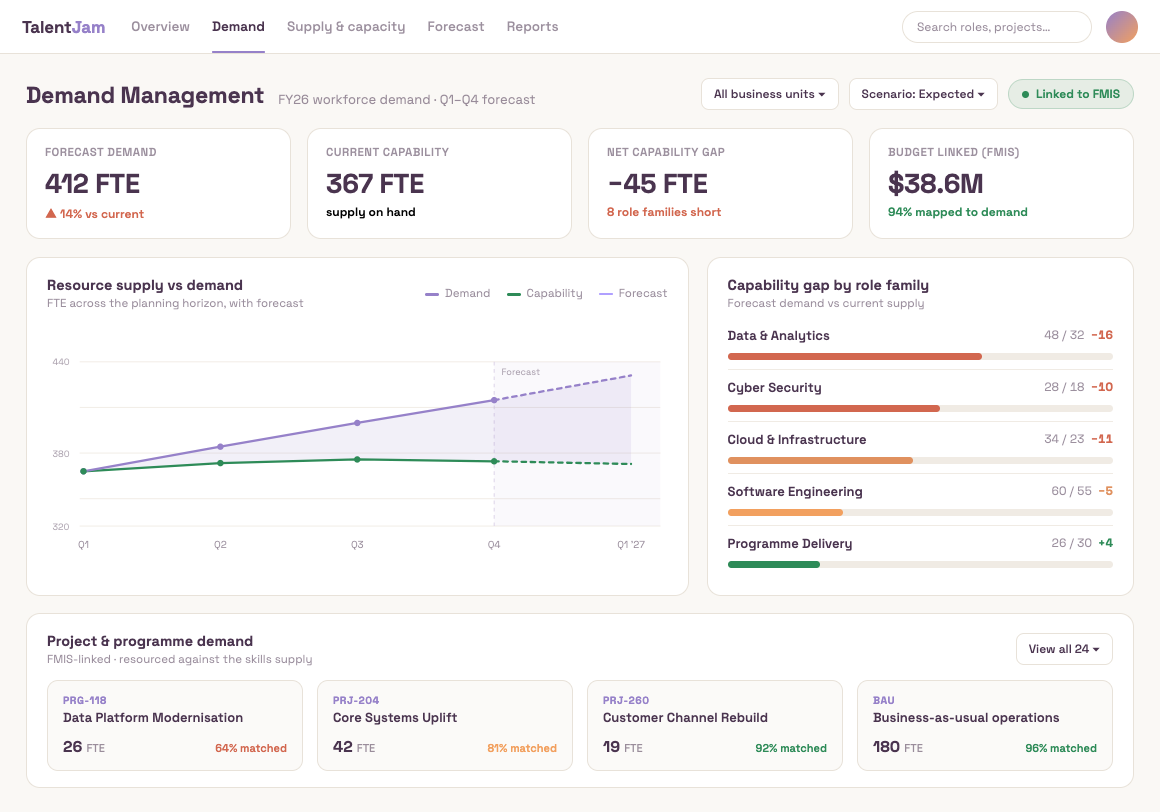The width and height of the screenshot is (1160, 812).
Task: Click the Forecast region label in chart
Action: click(520, 372)
